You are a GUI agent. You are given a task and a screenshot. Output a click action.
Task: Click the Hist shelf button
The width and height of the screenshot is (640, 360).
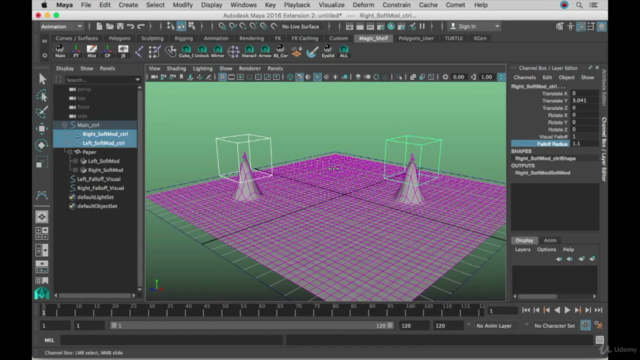click(x=91, y=51)
